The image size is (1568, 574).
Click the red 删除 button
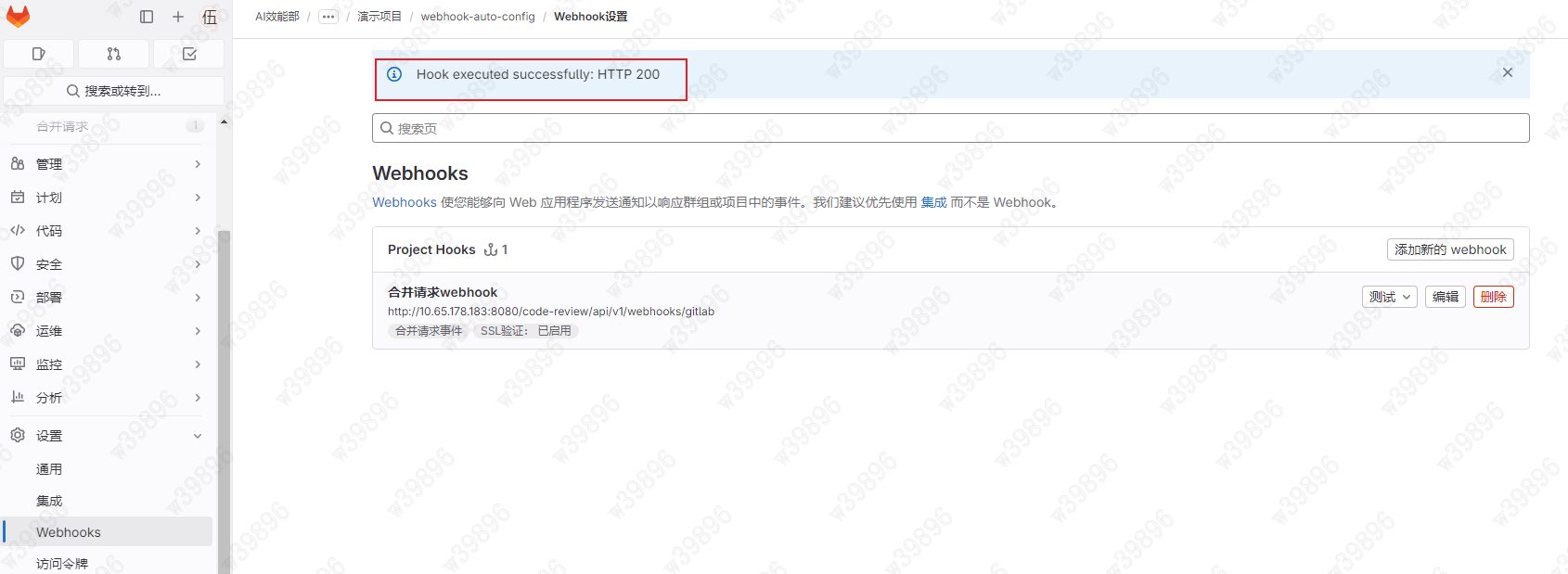[1493, 297]
